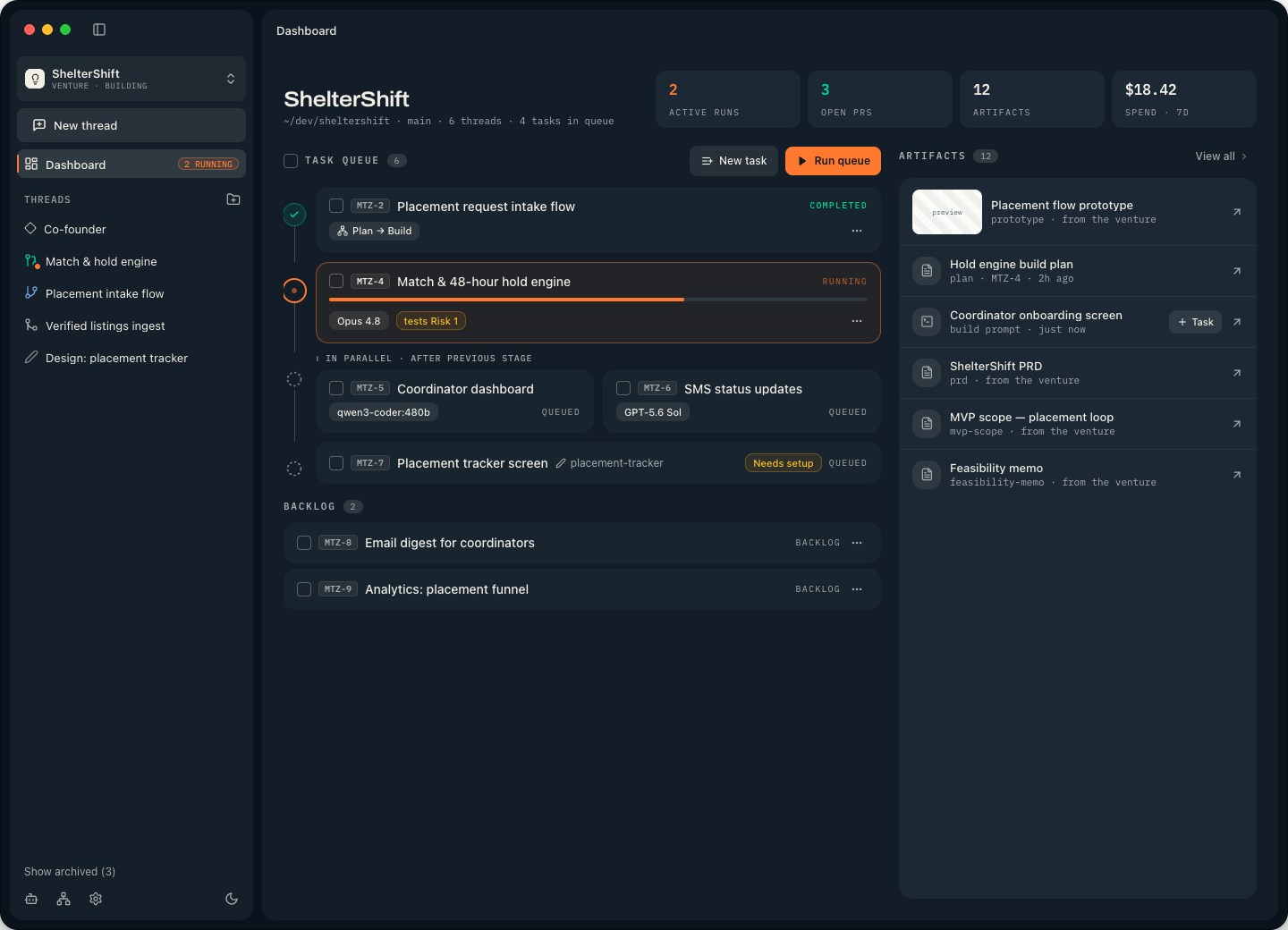Open the Match & hold engine thread
The width and height of the screenshot is (1288, 930).
[131, 261]
